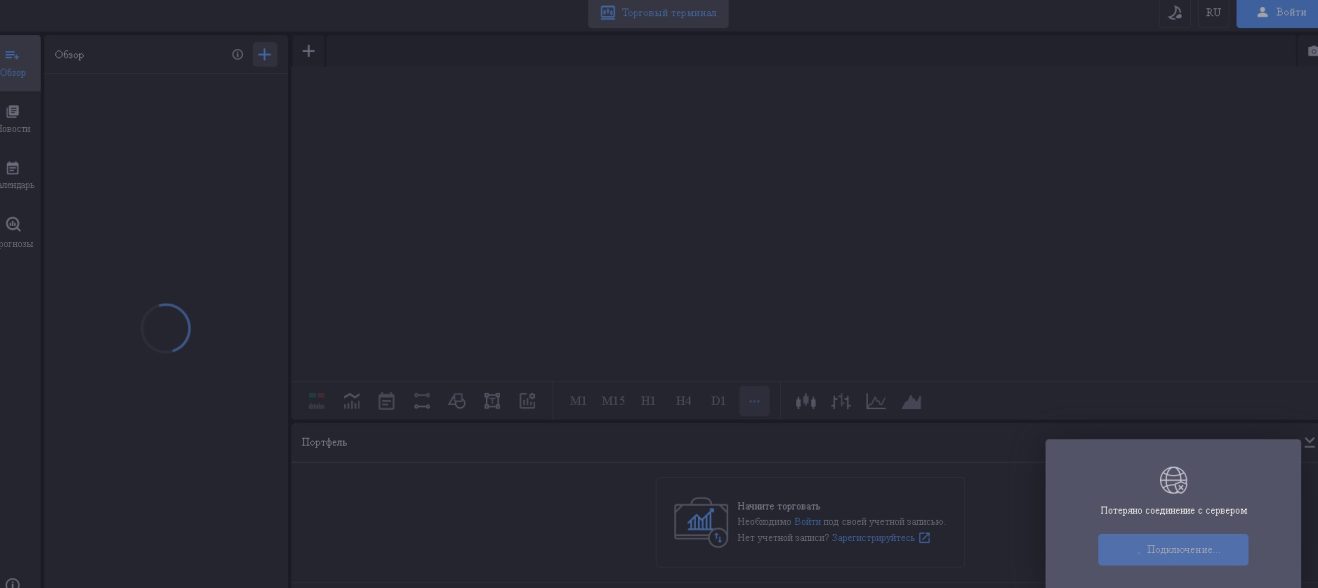Open the graphical objects drawing tool
Viewport: 1318px width, 588px height.
click(457, 401)
